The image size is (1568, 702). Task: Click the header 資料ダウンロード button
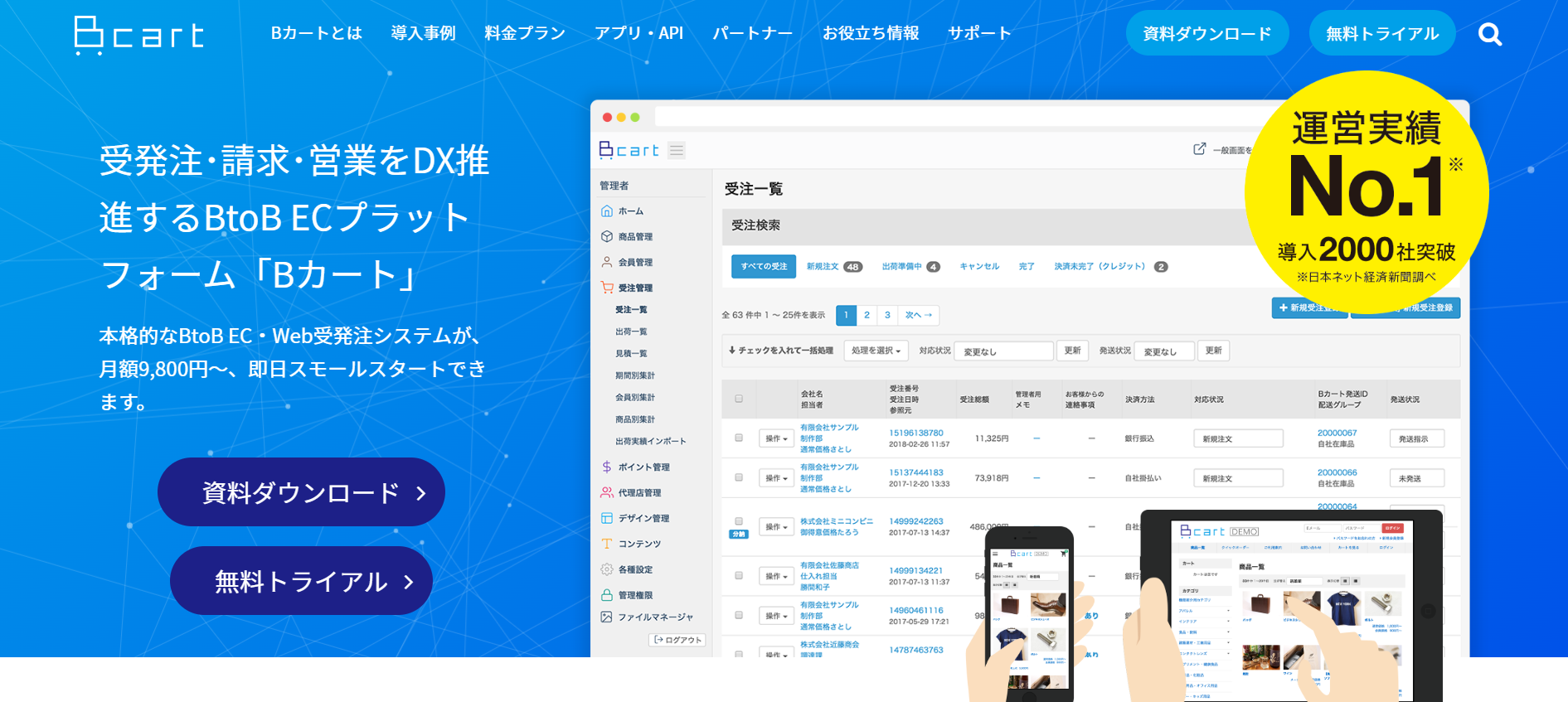1207,33
